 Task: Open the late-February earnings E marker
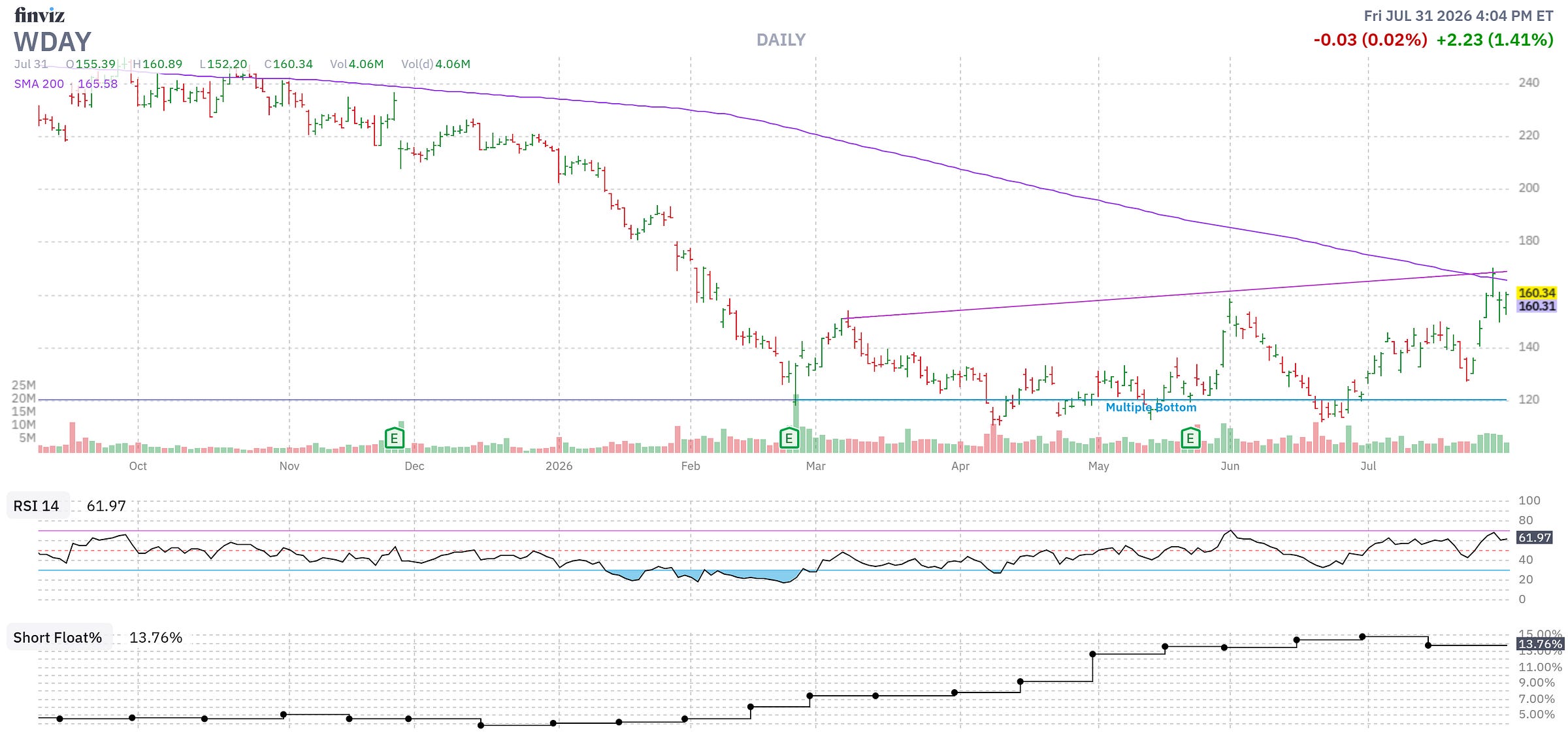[x=789, y=438]
